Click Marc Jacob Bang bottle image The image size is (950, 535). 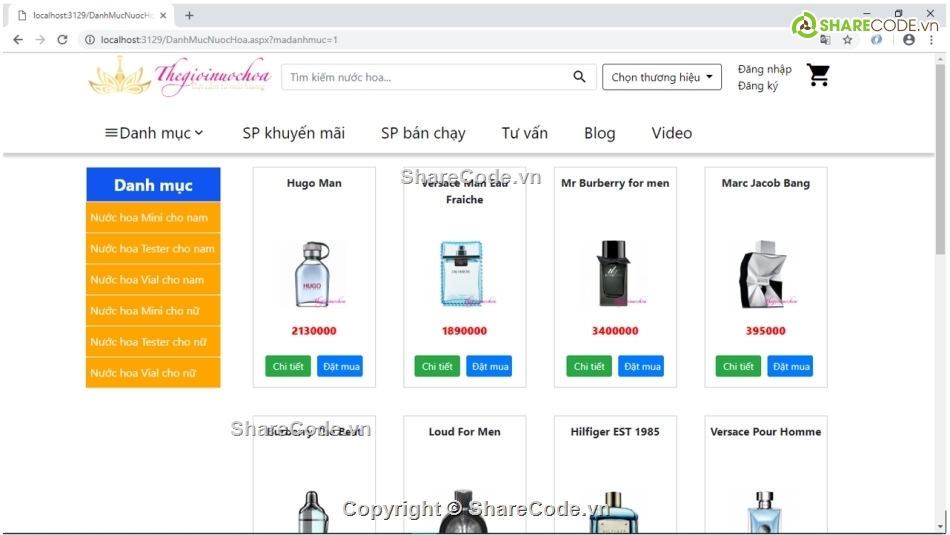(x=765, y=274)
